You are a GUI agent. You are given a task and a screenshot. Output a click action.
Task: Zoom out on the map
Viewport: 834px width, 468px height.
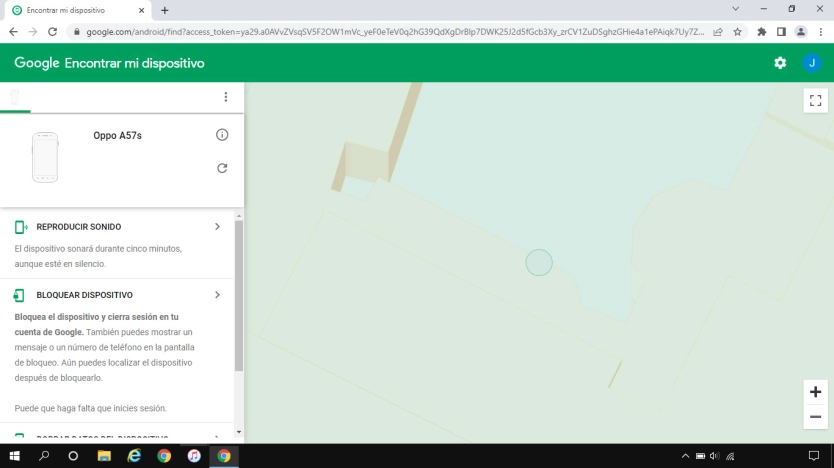(815, 417)
